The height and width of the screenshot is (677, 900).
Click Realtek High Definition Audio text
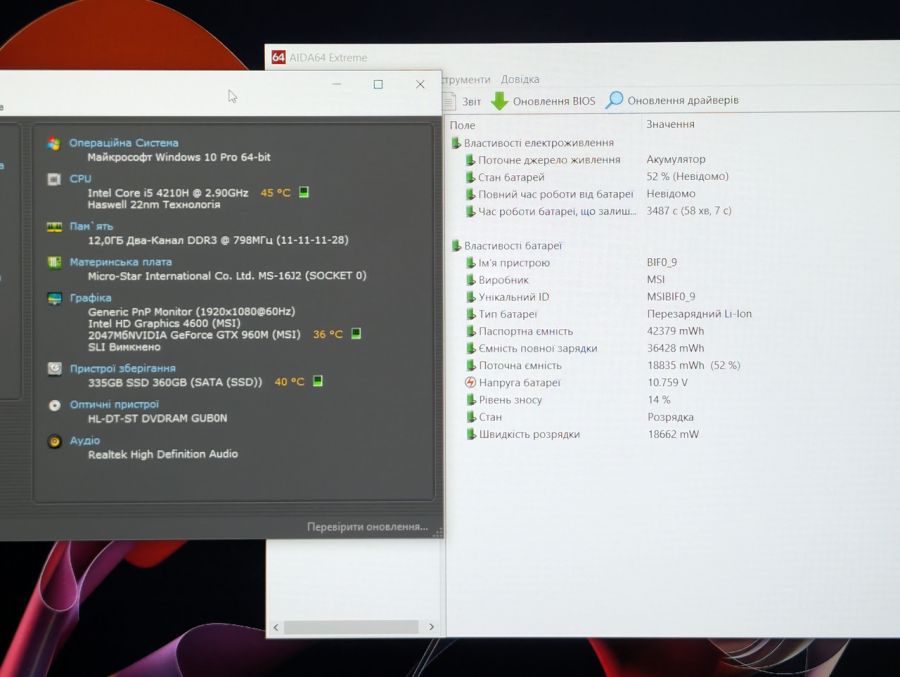(163, 454)
